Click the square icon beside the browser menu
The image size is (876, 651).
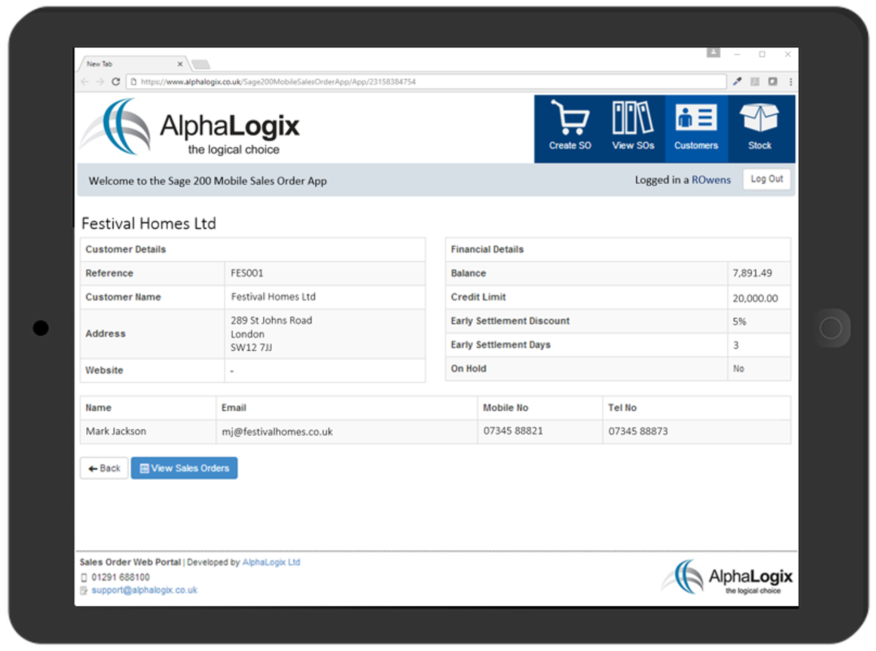point(773,82)
